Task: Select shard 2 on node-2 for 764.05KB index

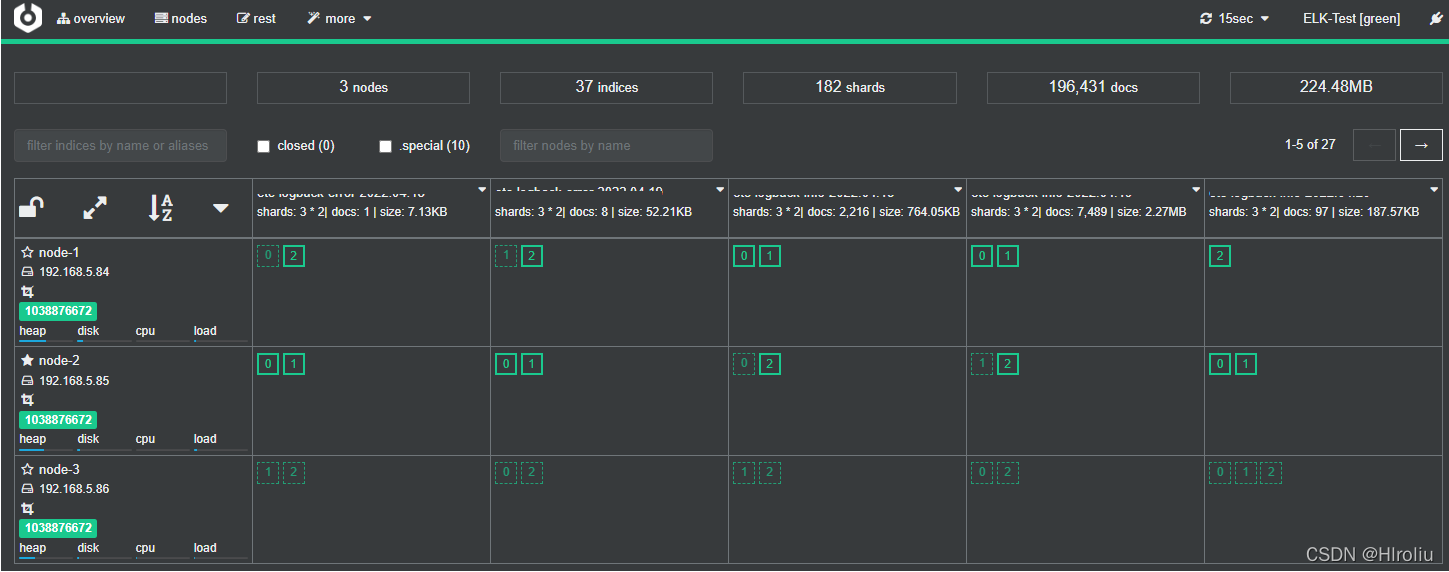Action: point(769,364)
